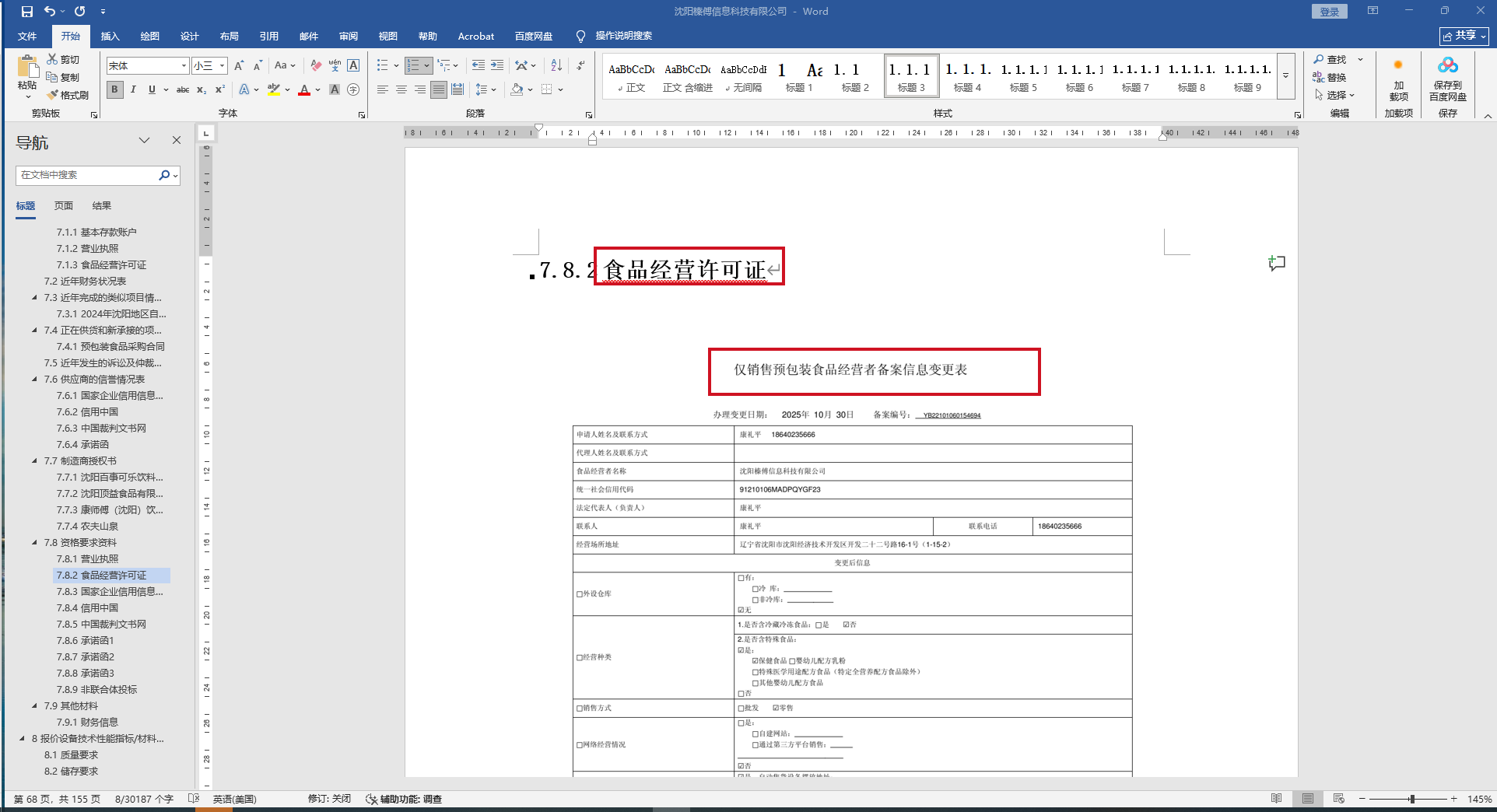
Task: Click the 145% zoom level in the status bar
Action: click(1479, 799)
